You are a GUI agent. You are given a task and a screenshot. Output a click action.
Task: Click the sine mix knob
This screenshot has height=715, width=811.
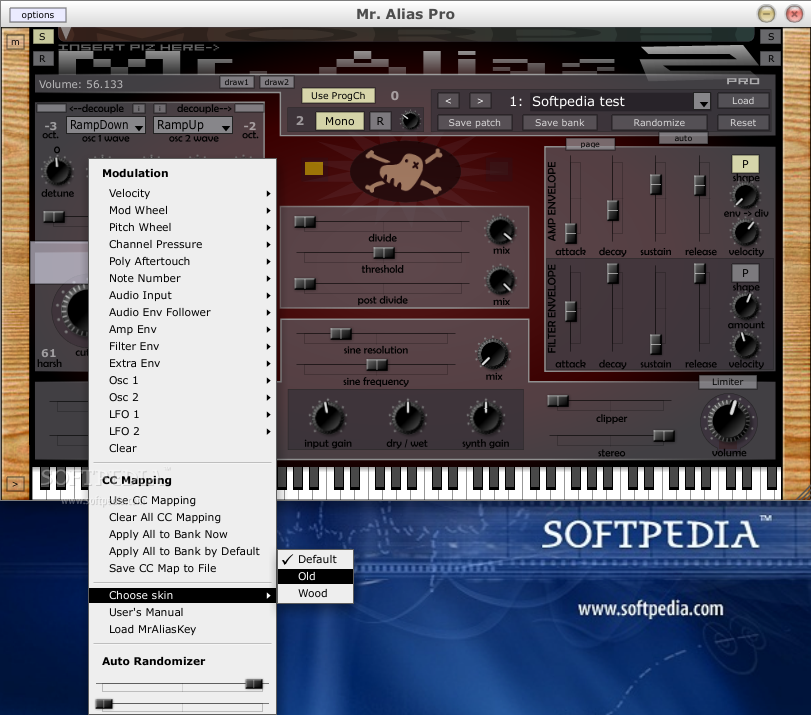pyautogui.click(x=493, y=354)
